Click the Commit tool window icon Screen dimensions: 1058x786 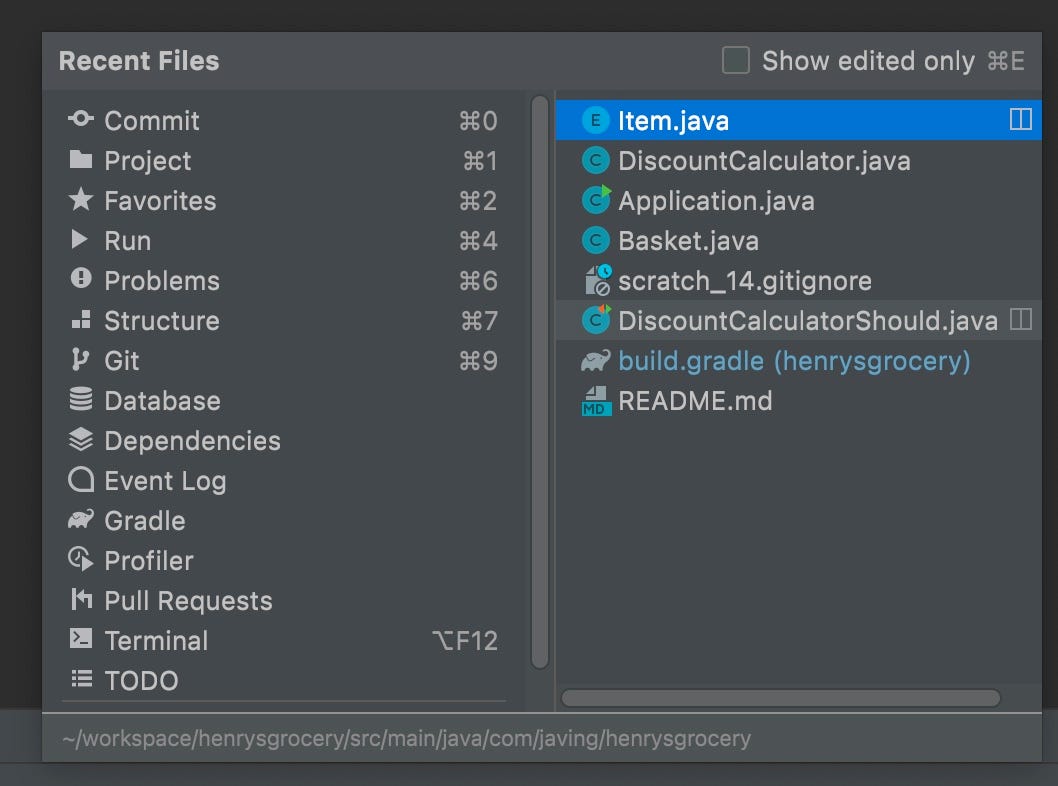pos(81,120)
